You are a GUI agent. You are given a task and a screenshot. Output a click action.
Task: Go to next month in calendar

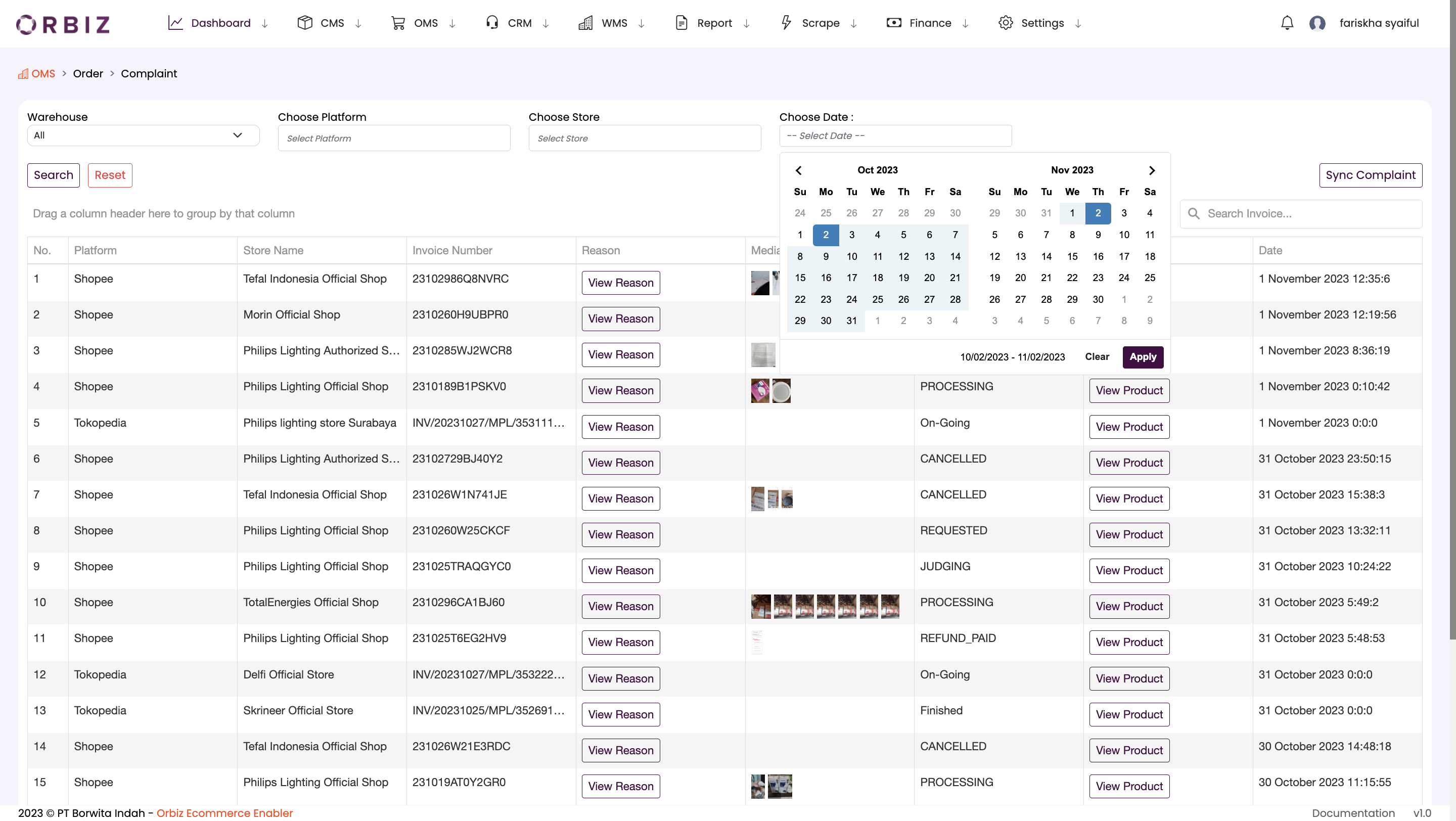click(x=1151, y=170)
